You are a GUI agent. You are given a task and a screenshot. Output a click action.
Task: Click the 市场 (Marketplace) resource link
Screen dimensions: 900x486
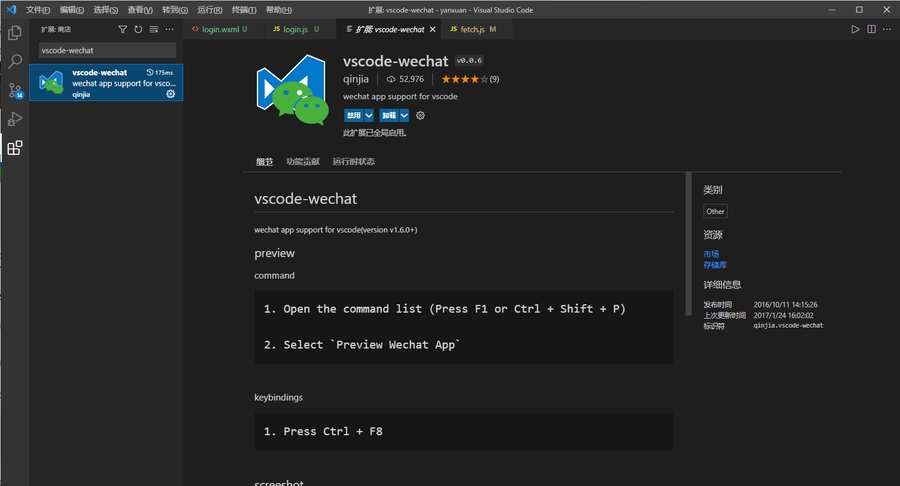click(x=711, y=254)
